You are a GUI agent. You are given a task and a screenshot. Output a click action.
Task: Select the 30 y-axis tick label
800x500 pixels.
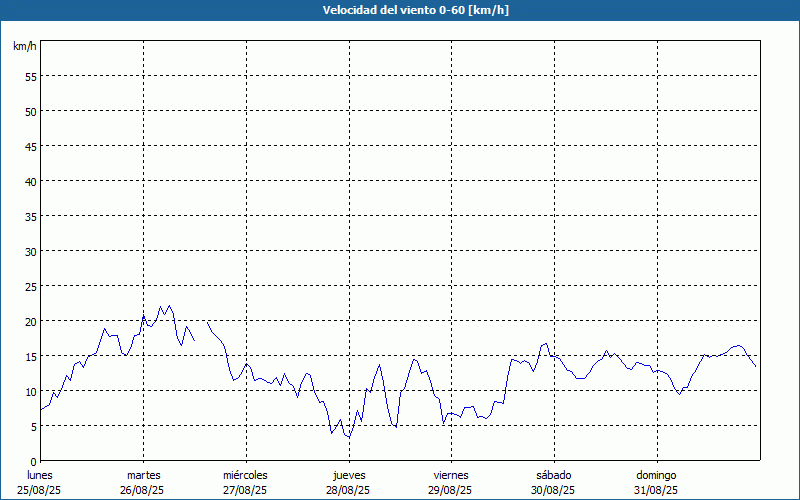coord(30,251)
